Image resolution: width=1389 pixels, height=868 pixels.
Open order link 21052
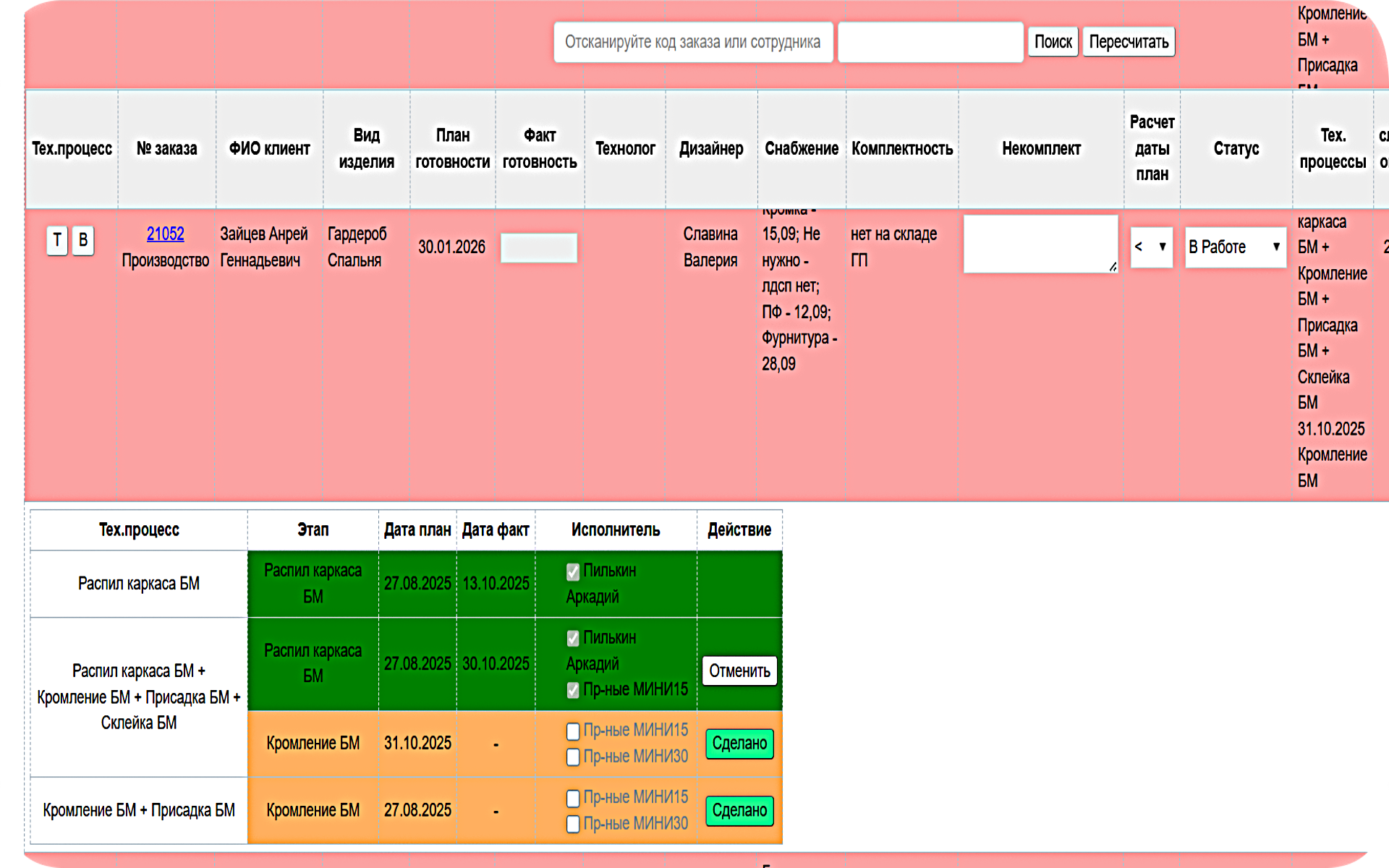(165, 234)
